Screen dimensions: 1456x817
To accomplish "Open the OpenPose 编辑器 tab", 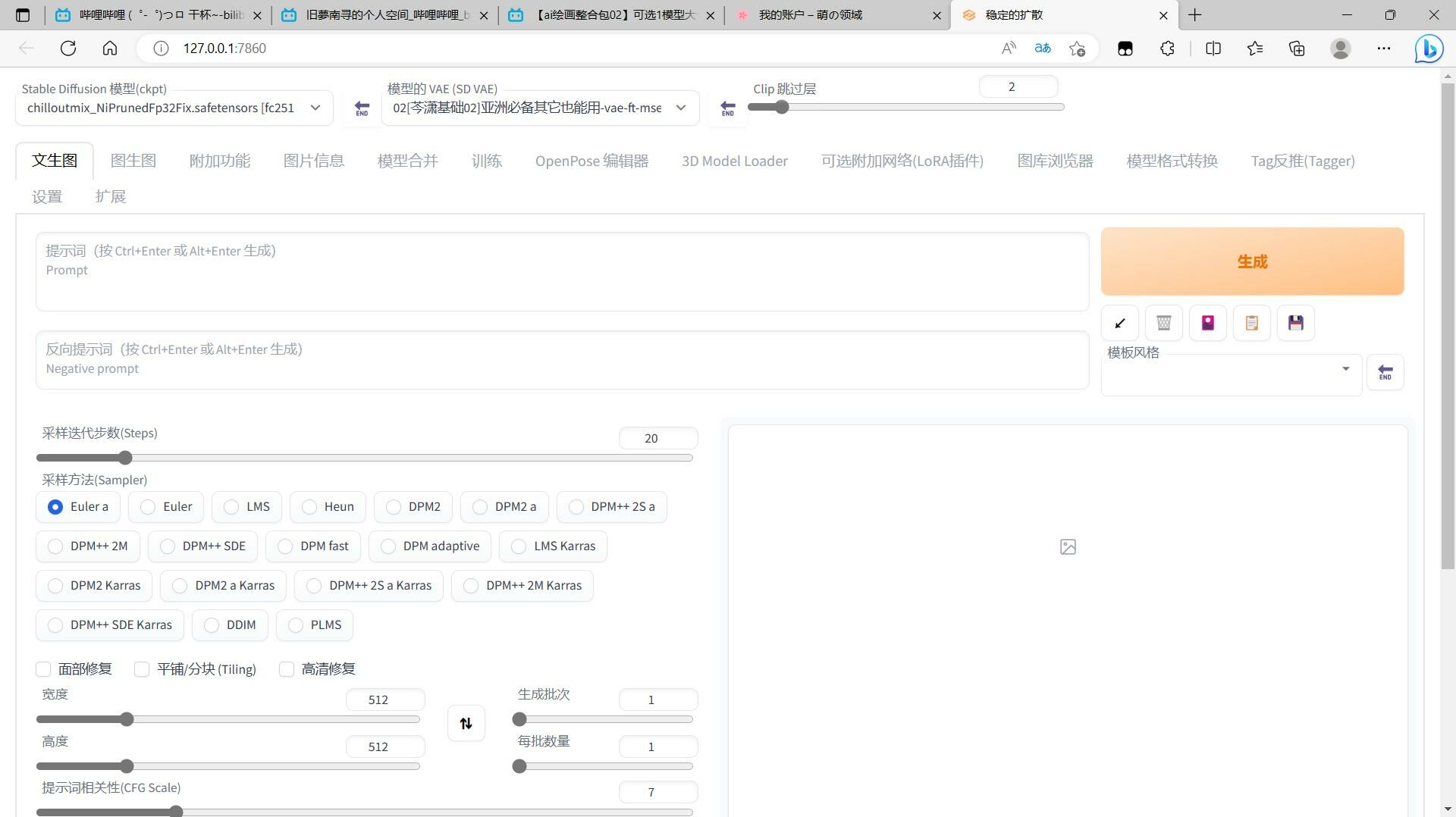I will 591,161.
